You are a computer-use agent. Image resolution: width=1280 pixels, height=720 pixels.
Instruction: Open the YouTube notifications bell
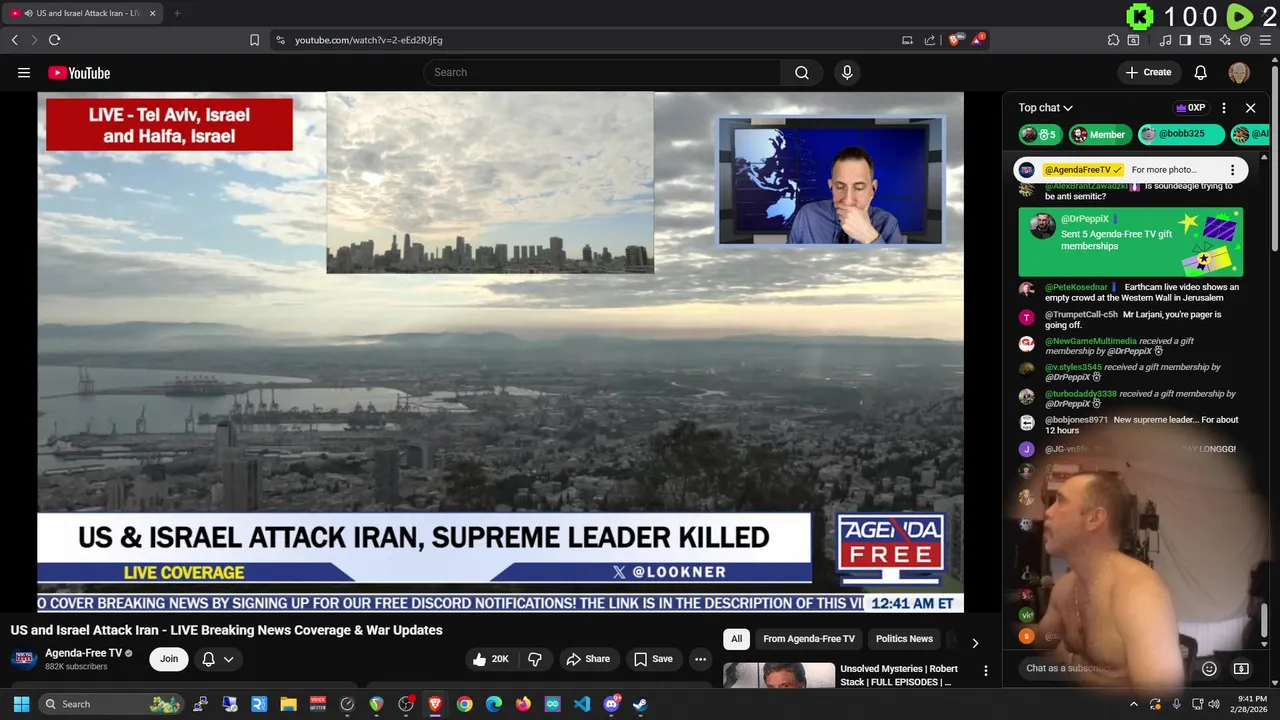[1200, 72]
